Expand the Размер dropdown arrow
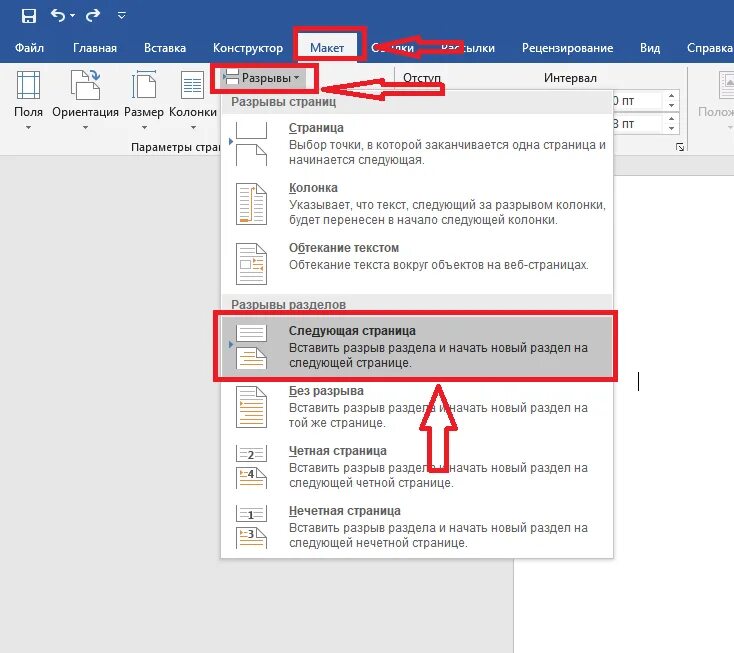This screenshot has height=653, width=734. coord(144,127)
